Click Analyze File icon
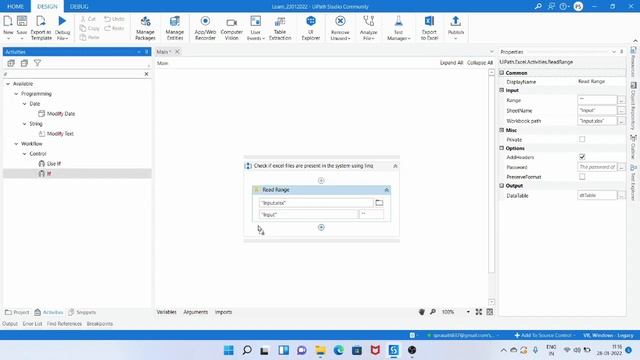 [x=369, y=21]
